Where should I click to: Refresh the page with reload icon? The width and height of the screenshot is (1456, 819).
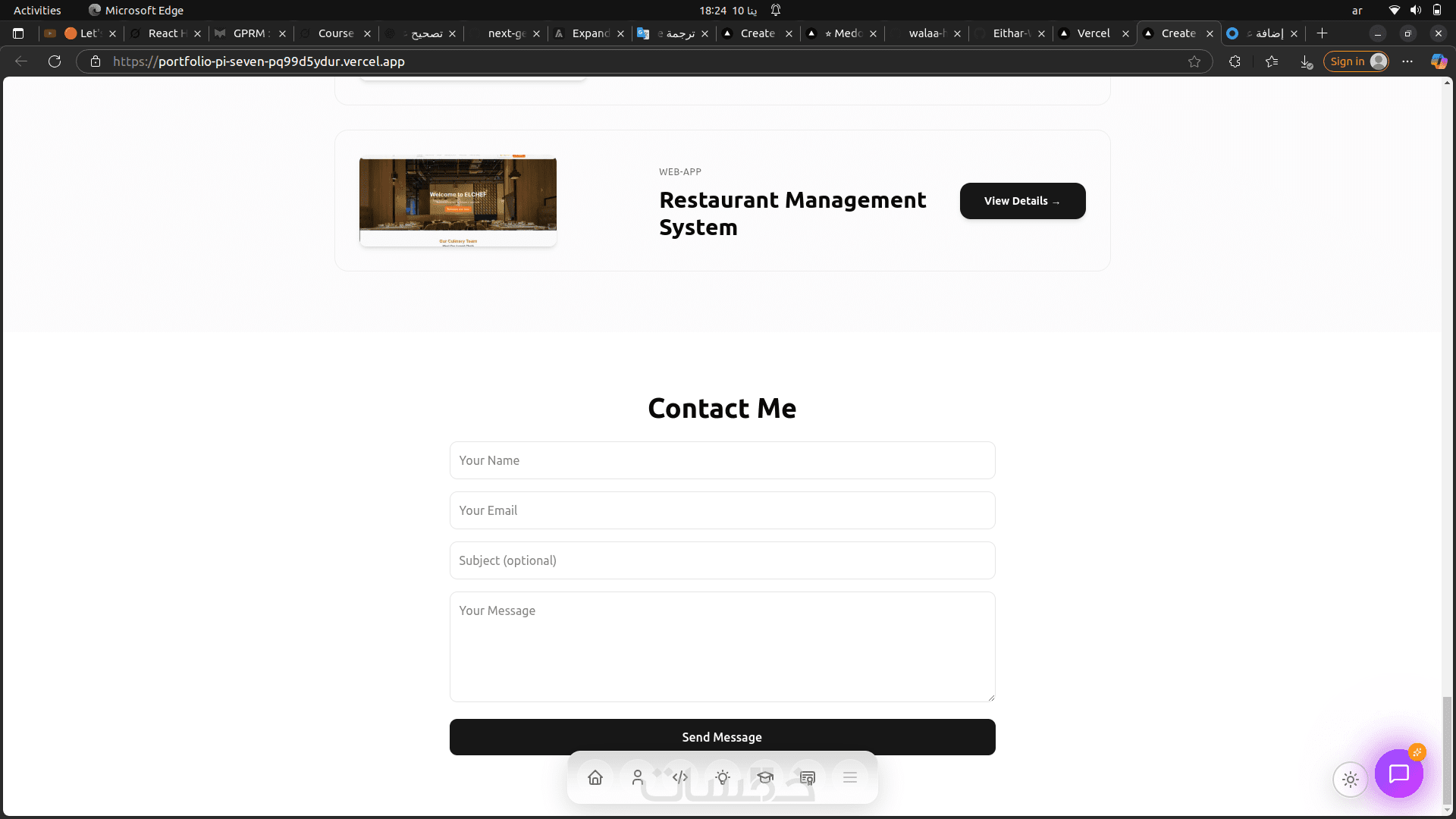click(x=55, y=61)
